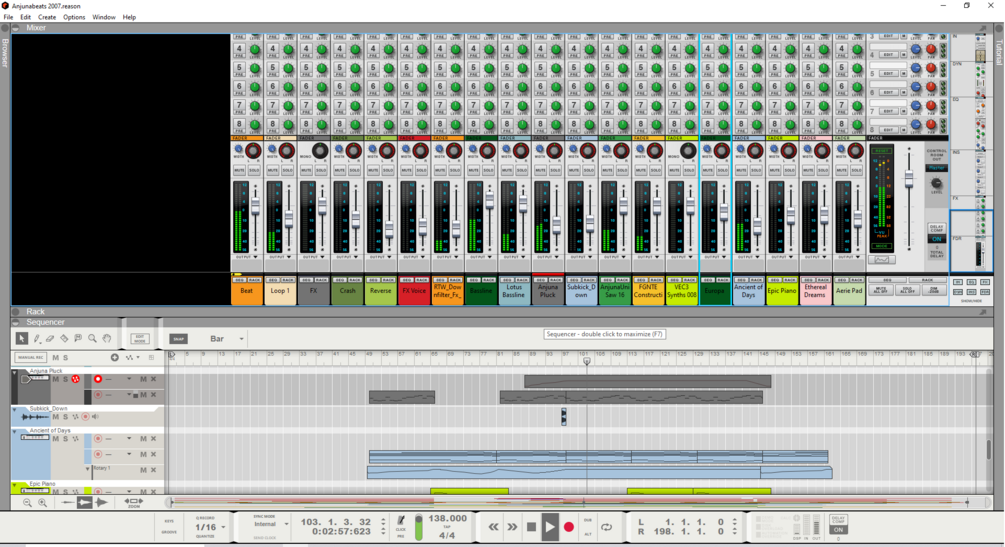The width and height of the screenshot is (1005, 547).
Task: Toggle the loop button in transport
Action: (x=606, y=527)
